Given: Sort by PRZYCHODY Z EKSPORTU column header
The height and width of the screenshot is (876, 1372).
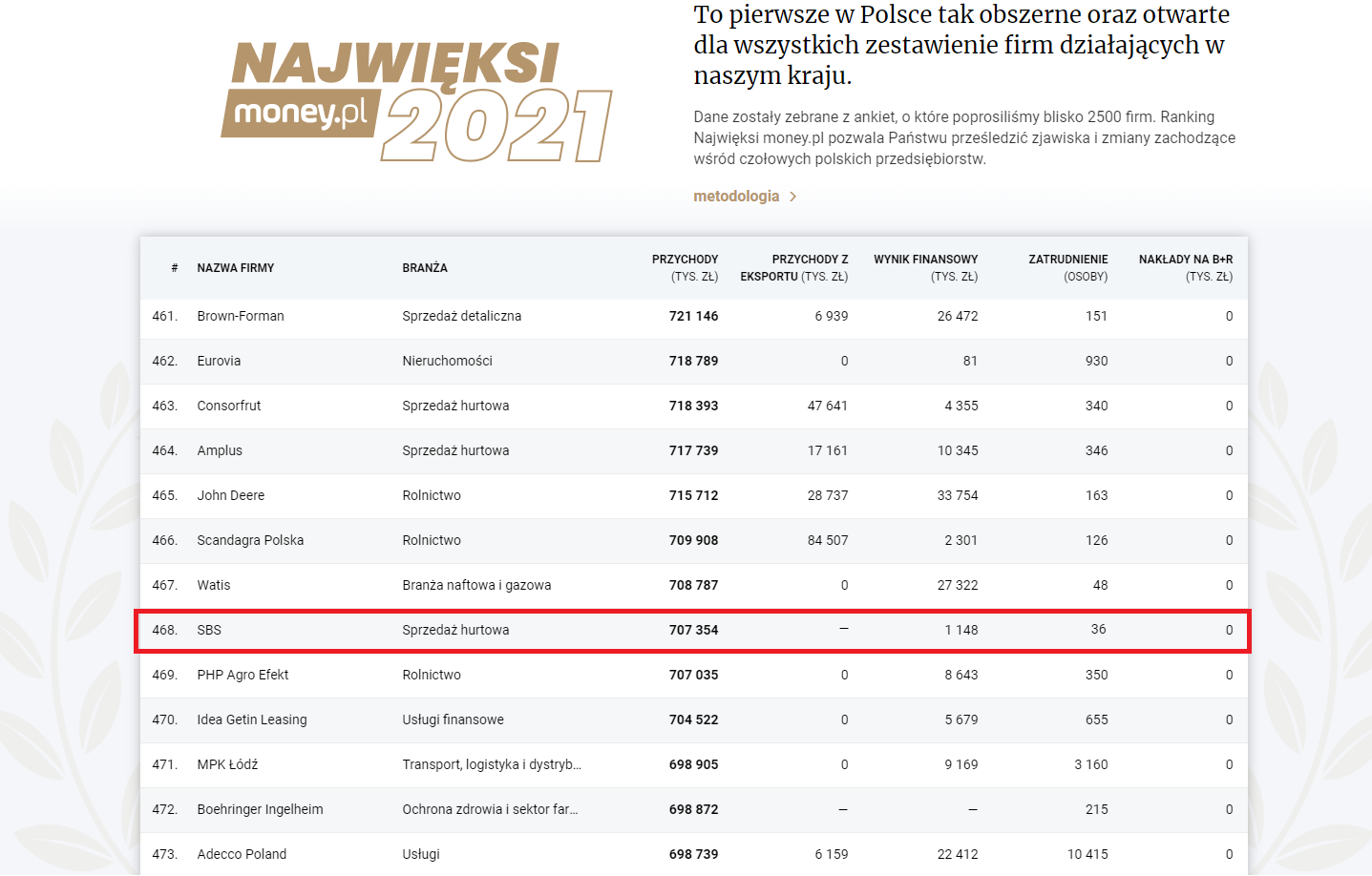Looking at the screenshot, I should [x=794, y=268].
